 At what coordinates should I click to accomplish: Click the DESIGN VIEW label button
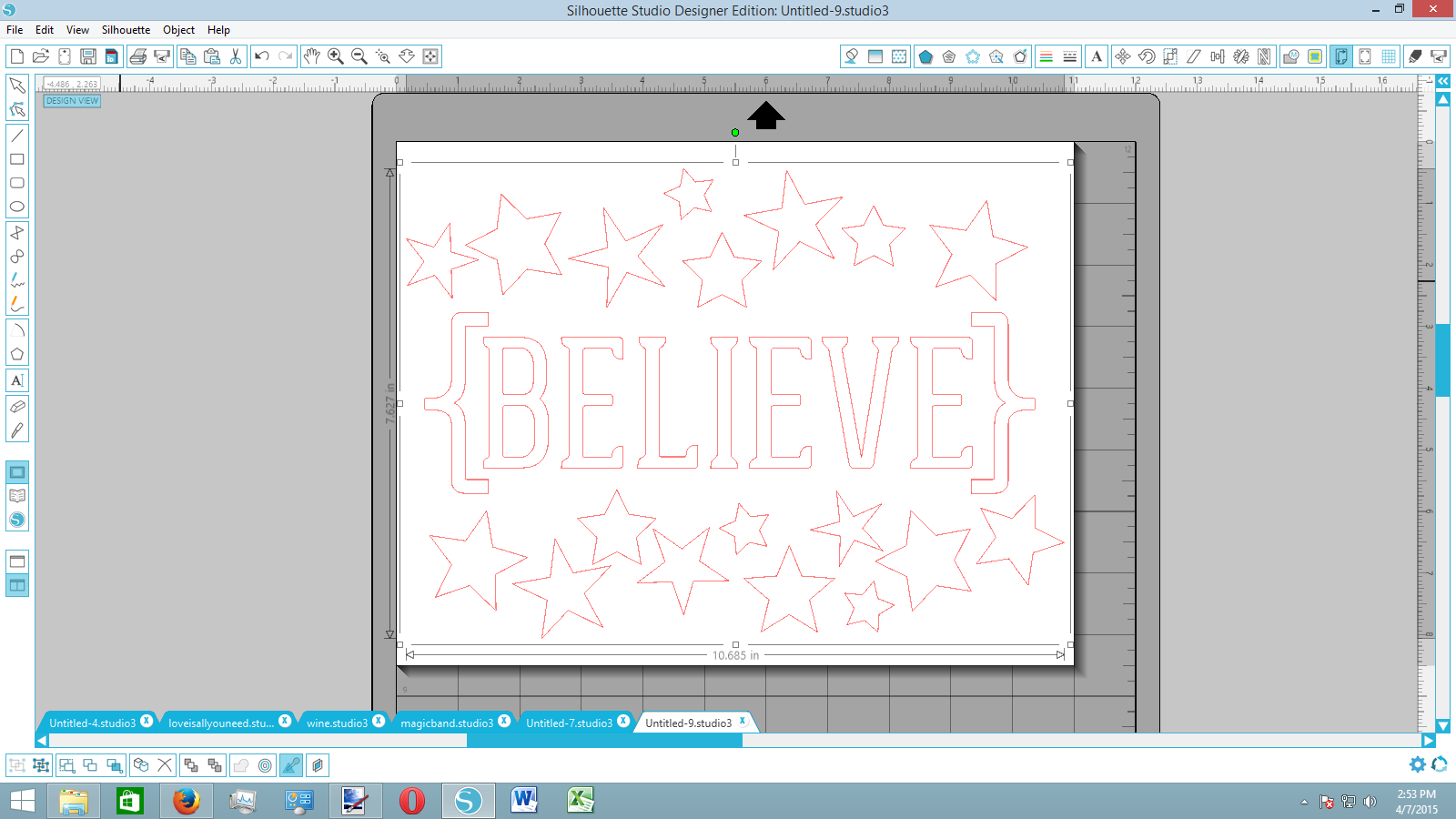coord(72,101)
